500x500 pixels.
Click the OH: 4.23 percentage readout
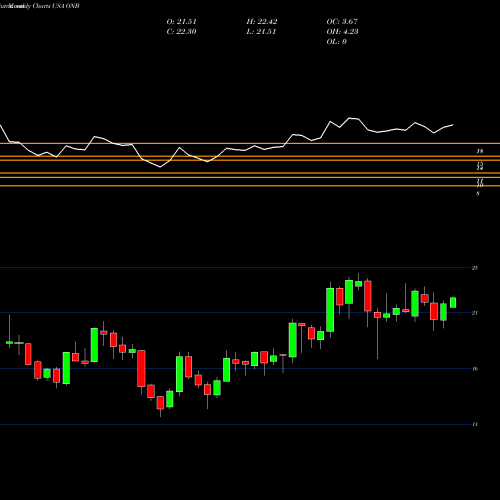coord(342,32)
